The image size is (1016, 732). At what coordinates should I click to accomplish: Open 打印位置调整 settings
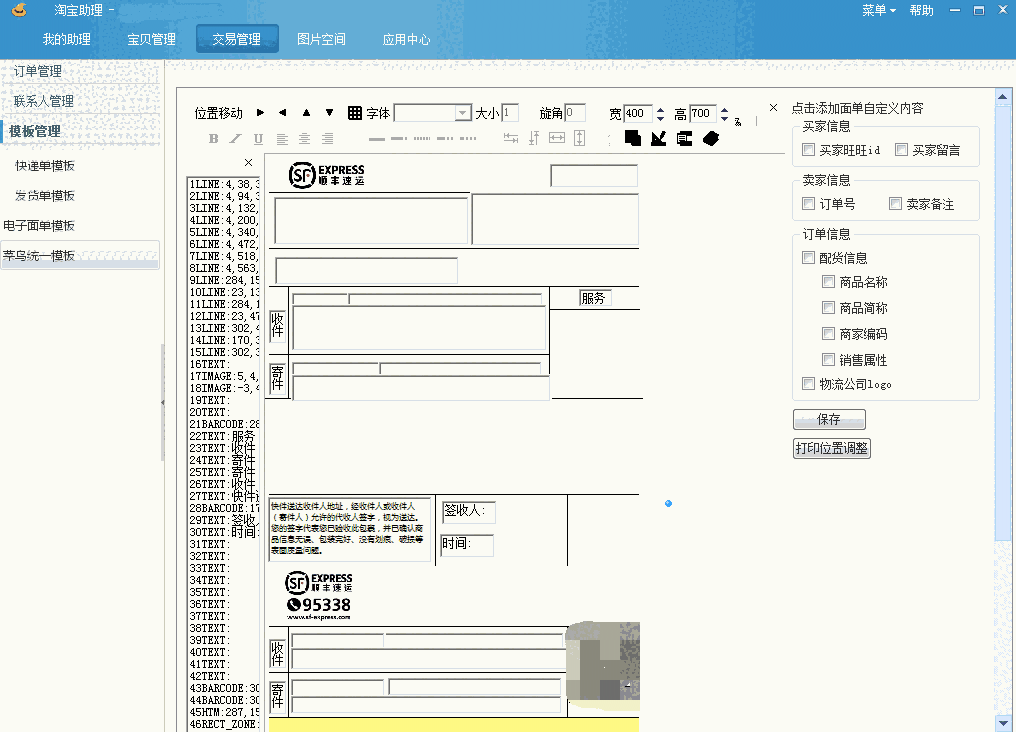point(831,448)
